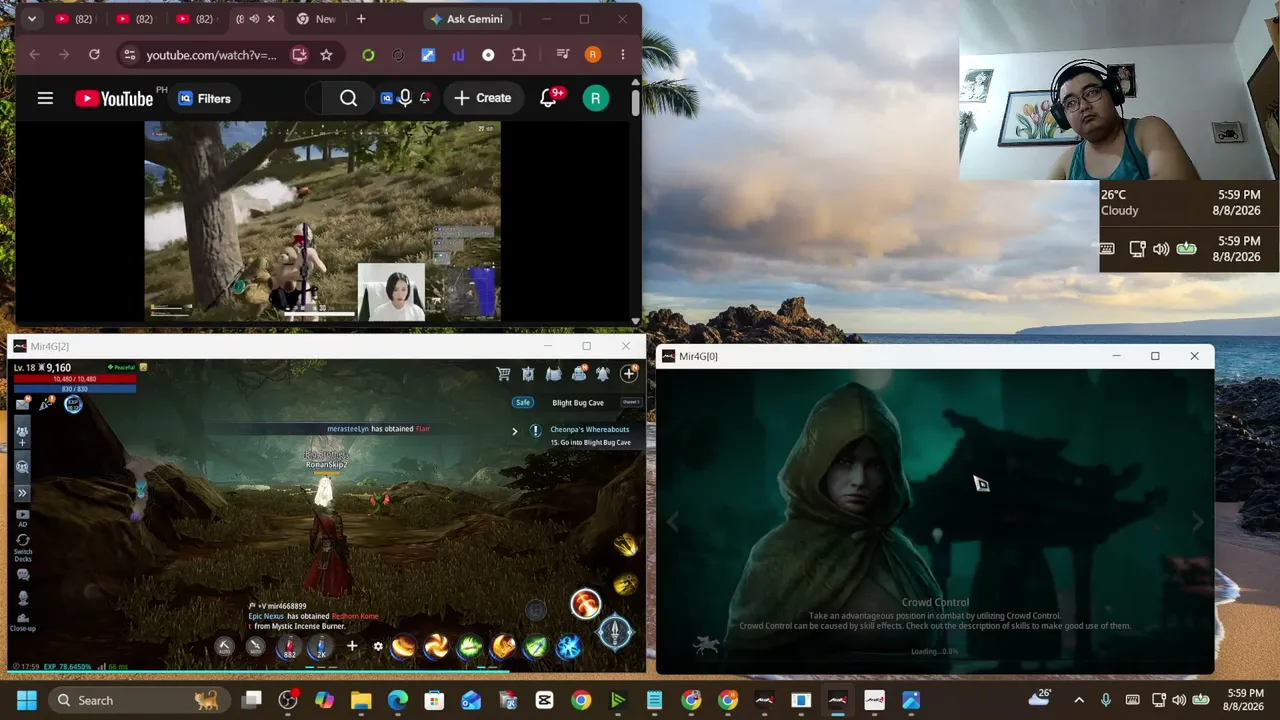Open the weather widget on the taskbar
The height and width of the screenshot is (720, 1280).
coord(1040,700)
